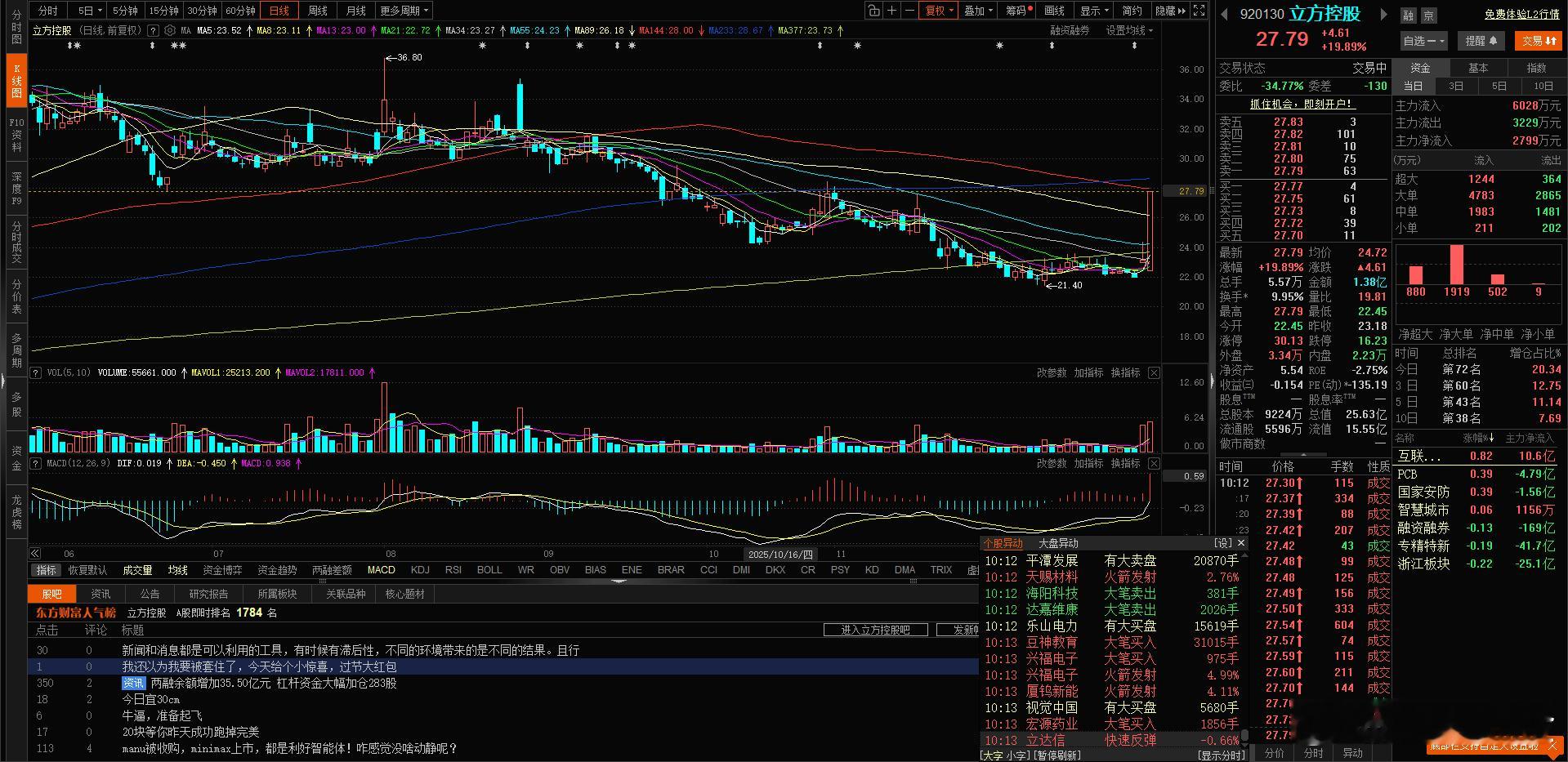Switch chart to 15分钟 period
The height and width of the screenshot is (762, 1568).
pos(163,11)
